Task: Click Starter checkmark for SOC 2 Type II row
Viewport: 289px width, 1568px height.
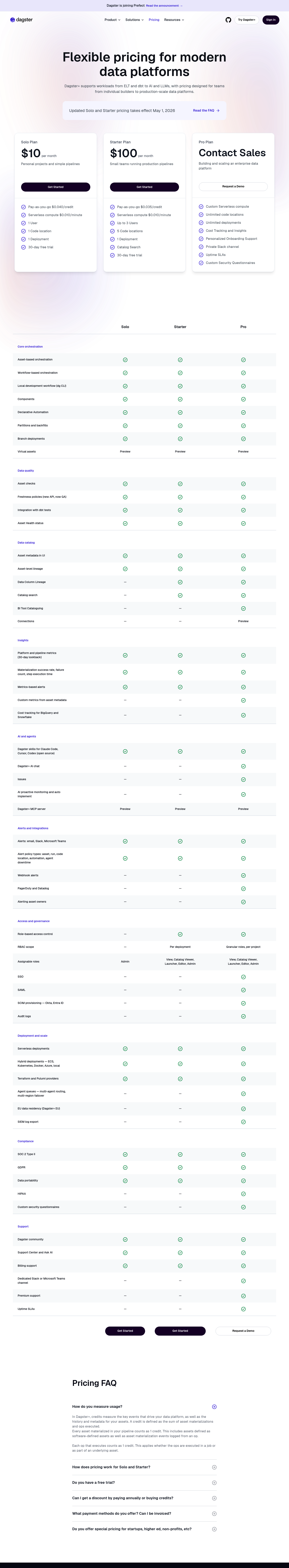Action: pyautogui.click(x=180, y=1155)
